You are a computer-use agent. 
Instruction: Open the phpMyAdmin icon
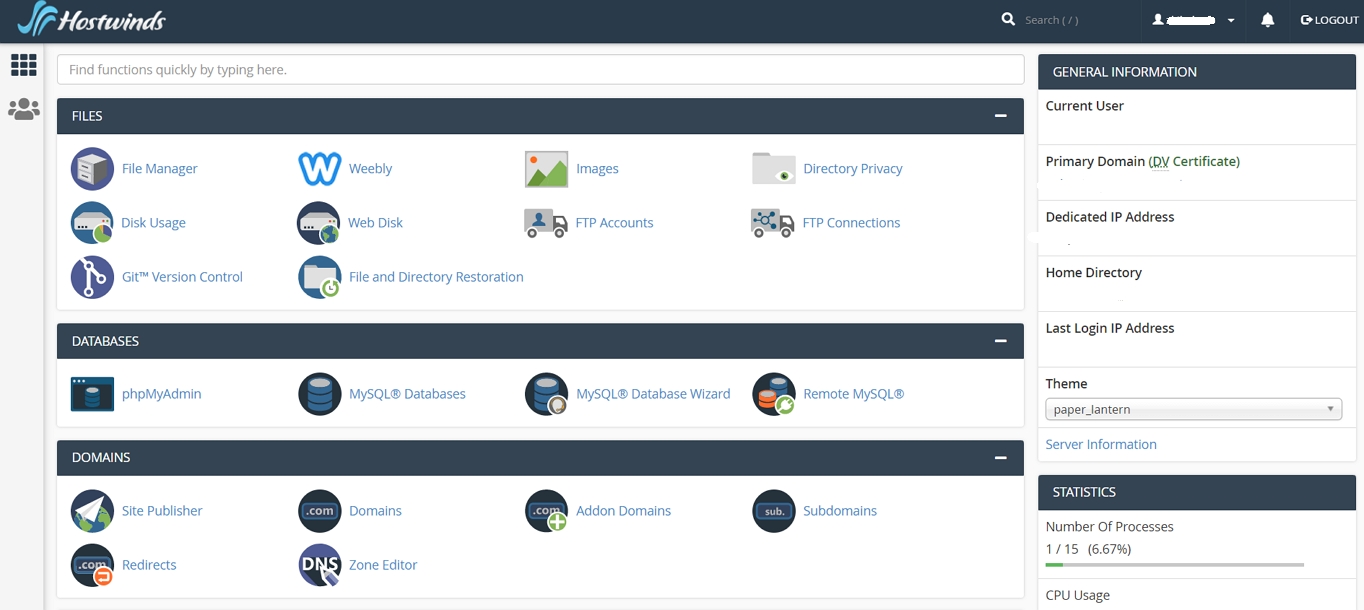[92, 394]
